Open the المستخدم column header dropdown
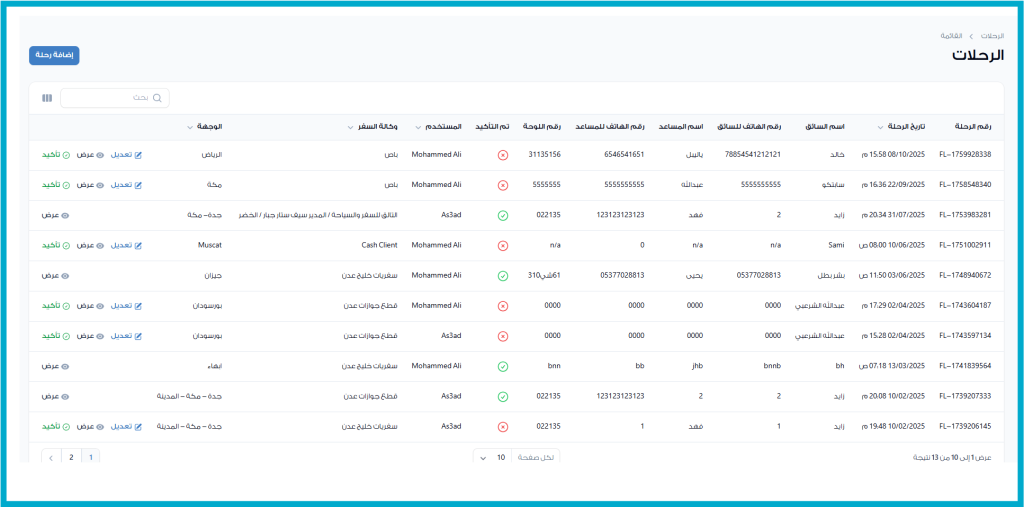 coord(418,128)
